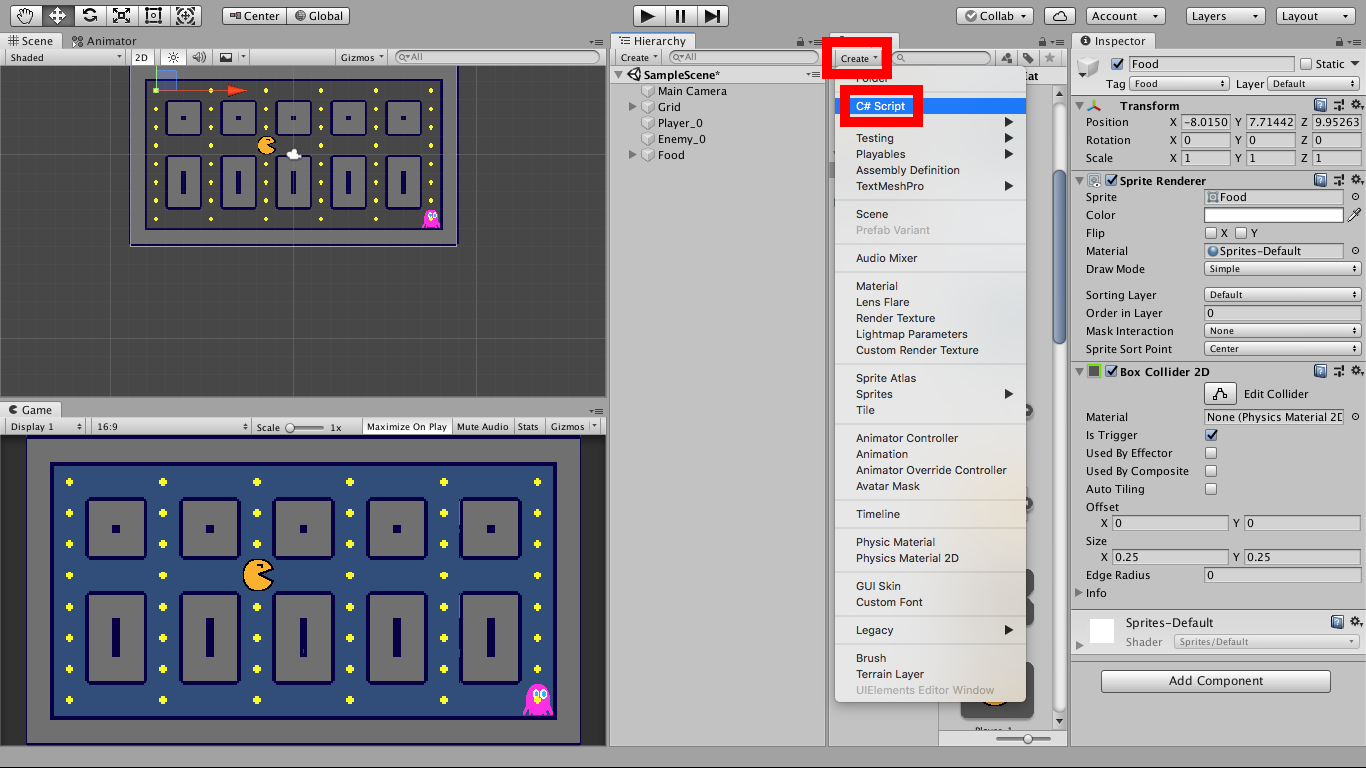Open the Material object picker
Screen dimensions: 1366x768
click(1355, 251)
